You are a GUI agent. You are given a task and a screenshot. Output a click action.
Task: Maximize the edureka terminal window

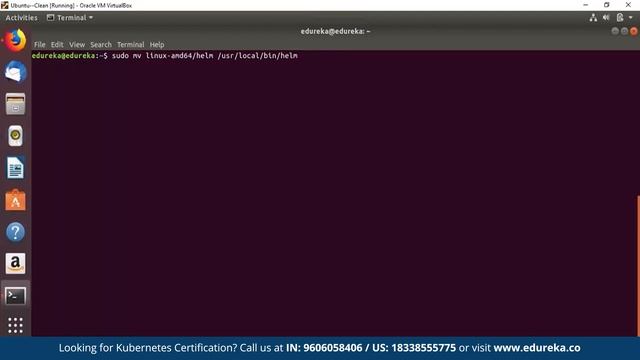(x=624, y=31)
